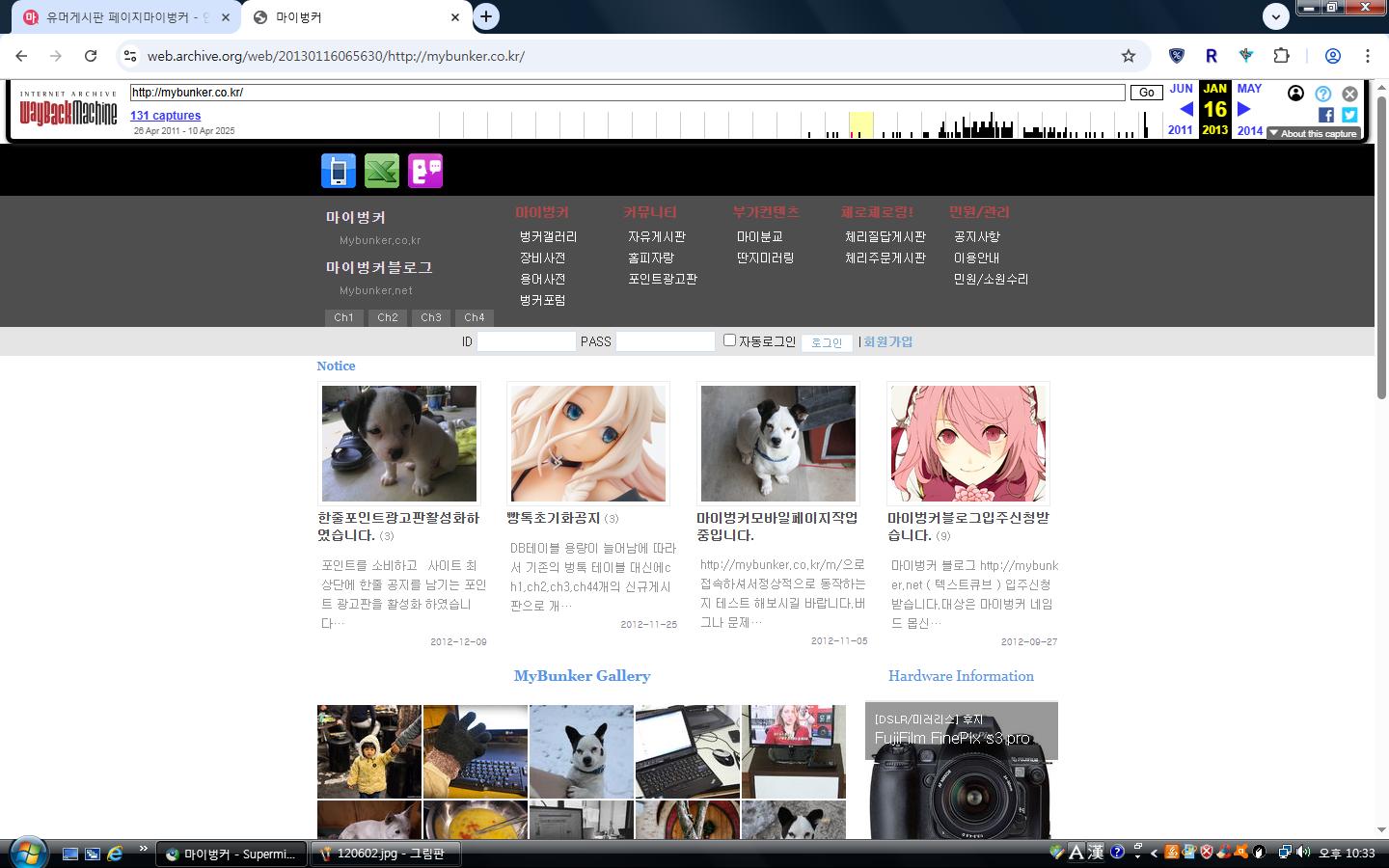Open 자유게시판 menu item

pyautogui.click(x=657, y=236)
